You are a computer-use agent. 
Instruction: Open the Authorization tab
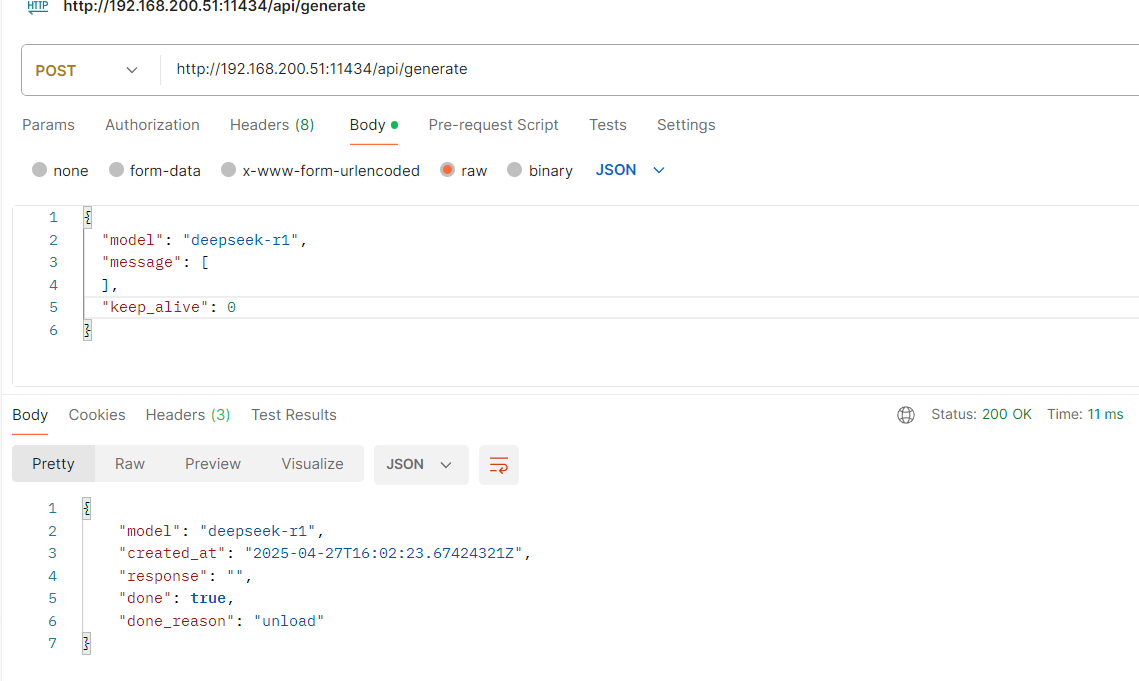coord(152,125)
